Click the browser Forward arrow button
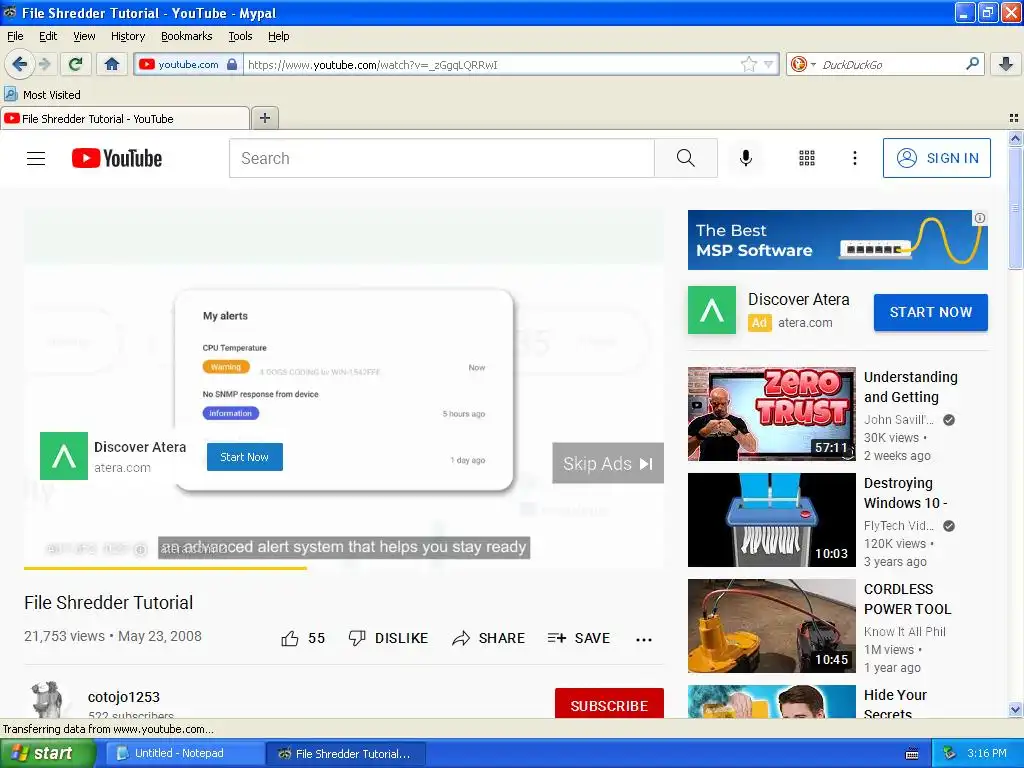Screen dimensions: 1024x768 [x=45, y=64]
